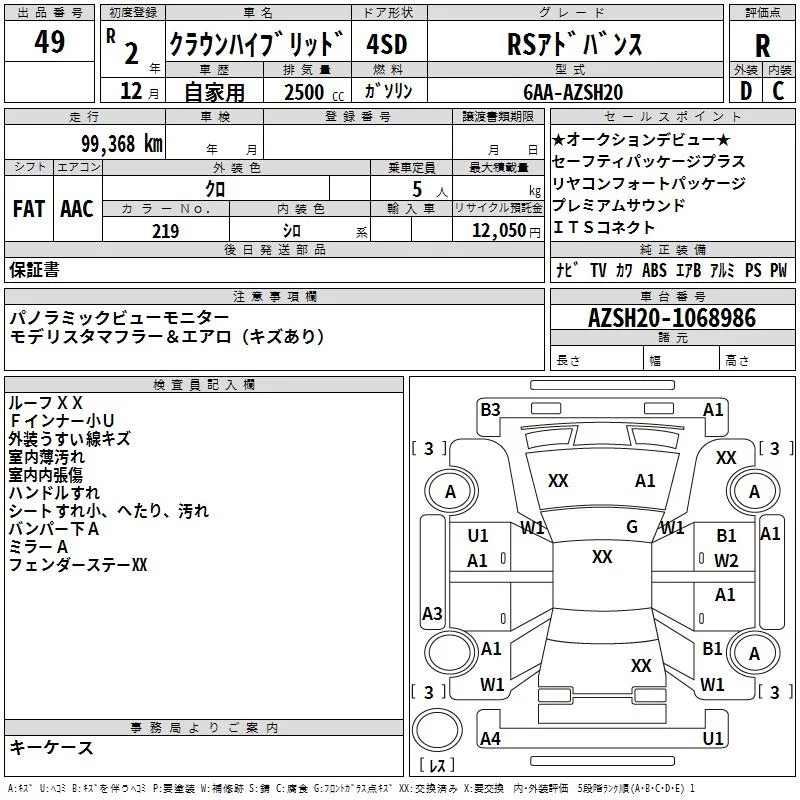Click the chassis number AZSH20-1068986

point(672,318)
